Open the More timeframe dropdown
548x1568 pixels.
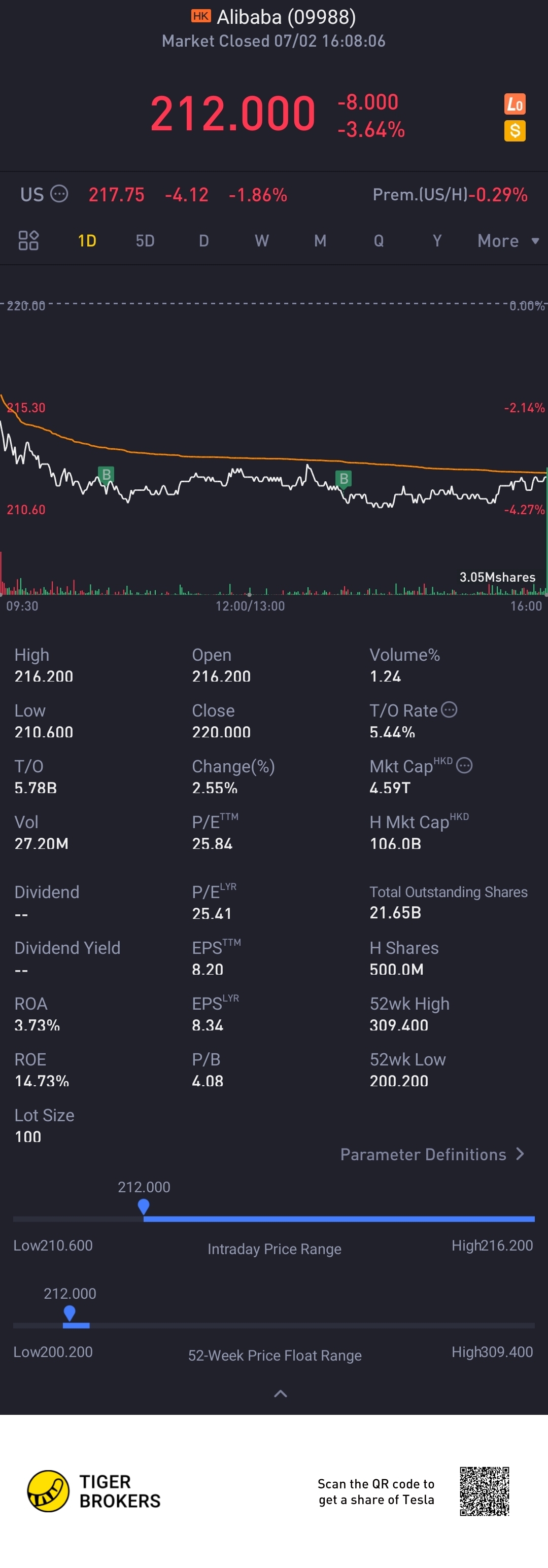click(508, 241)
